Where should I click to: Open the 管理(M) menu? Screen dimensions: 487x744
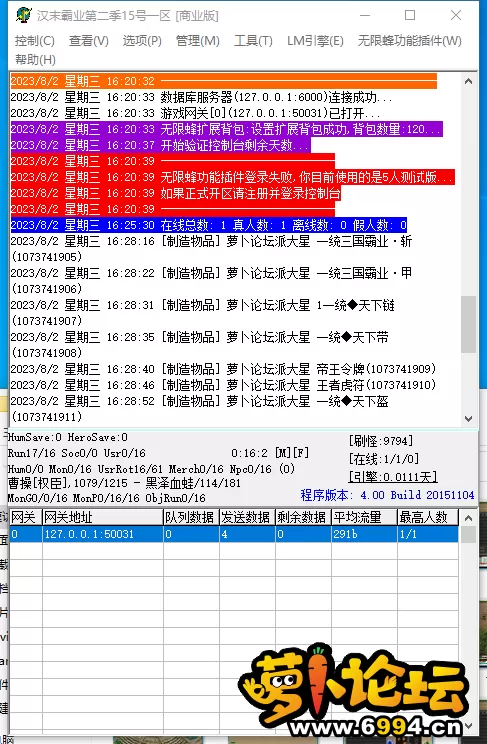(x=197, y=41)
